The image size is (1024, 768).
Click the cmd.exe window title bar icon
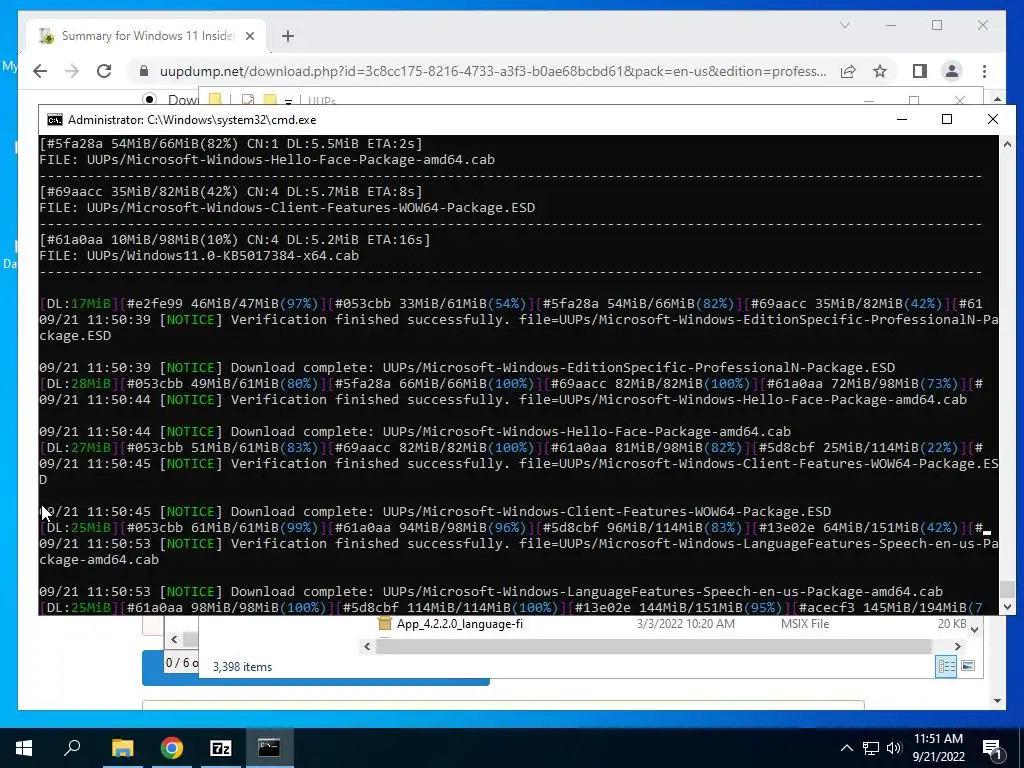[x=55, y=120]
